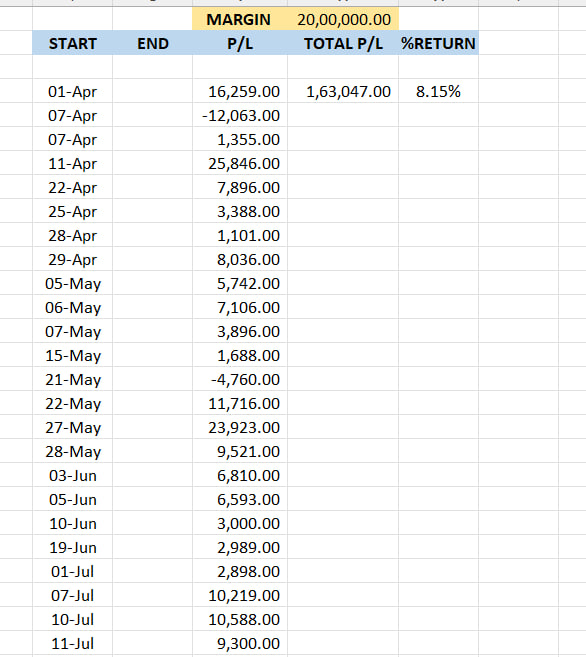This screenshot has height=657, width=586.
Task: Click the 10-Jun date cell
Action: 72,524
